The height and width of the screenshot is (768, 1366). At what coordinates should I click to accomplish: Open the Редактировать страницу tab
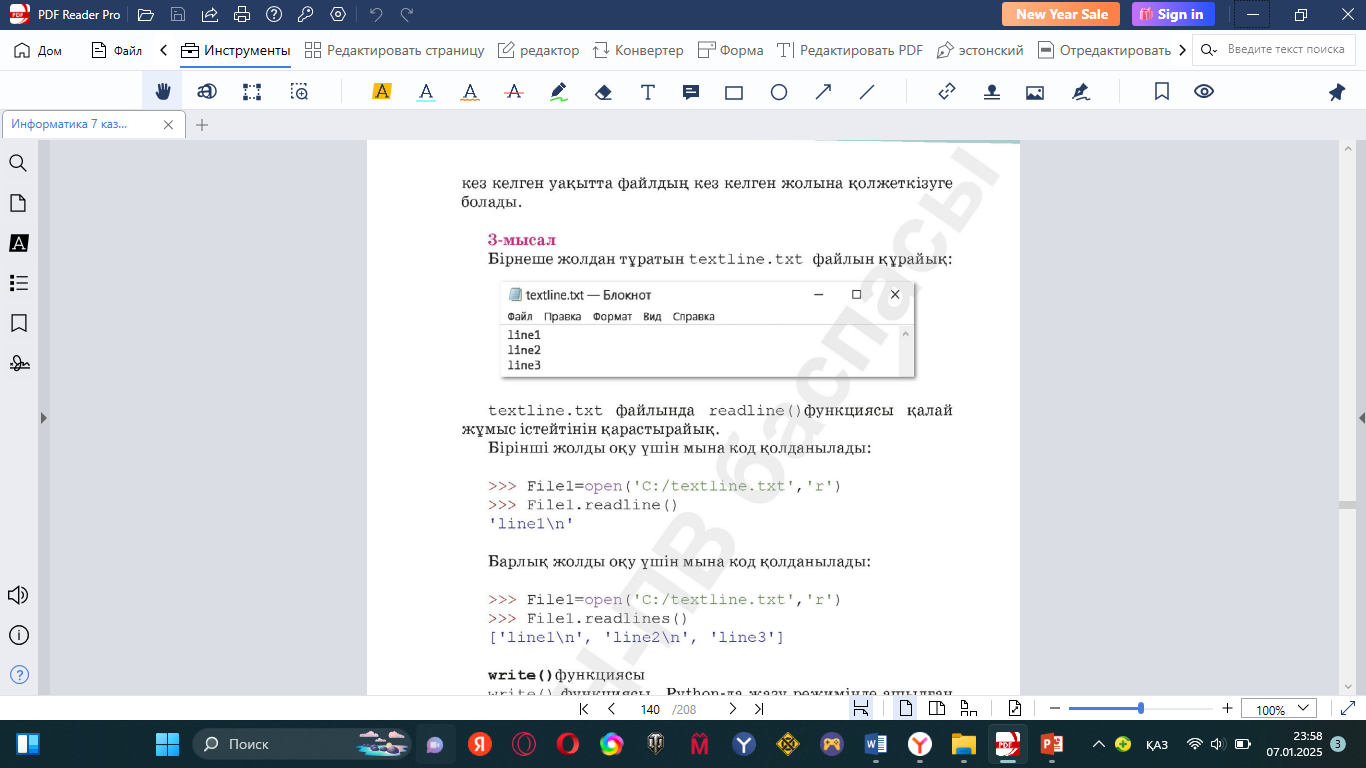(394, 50)
